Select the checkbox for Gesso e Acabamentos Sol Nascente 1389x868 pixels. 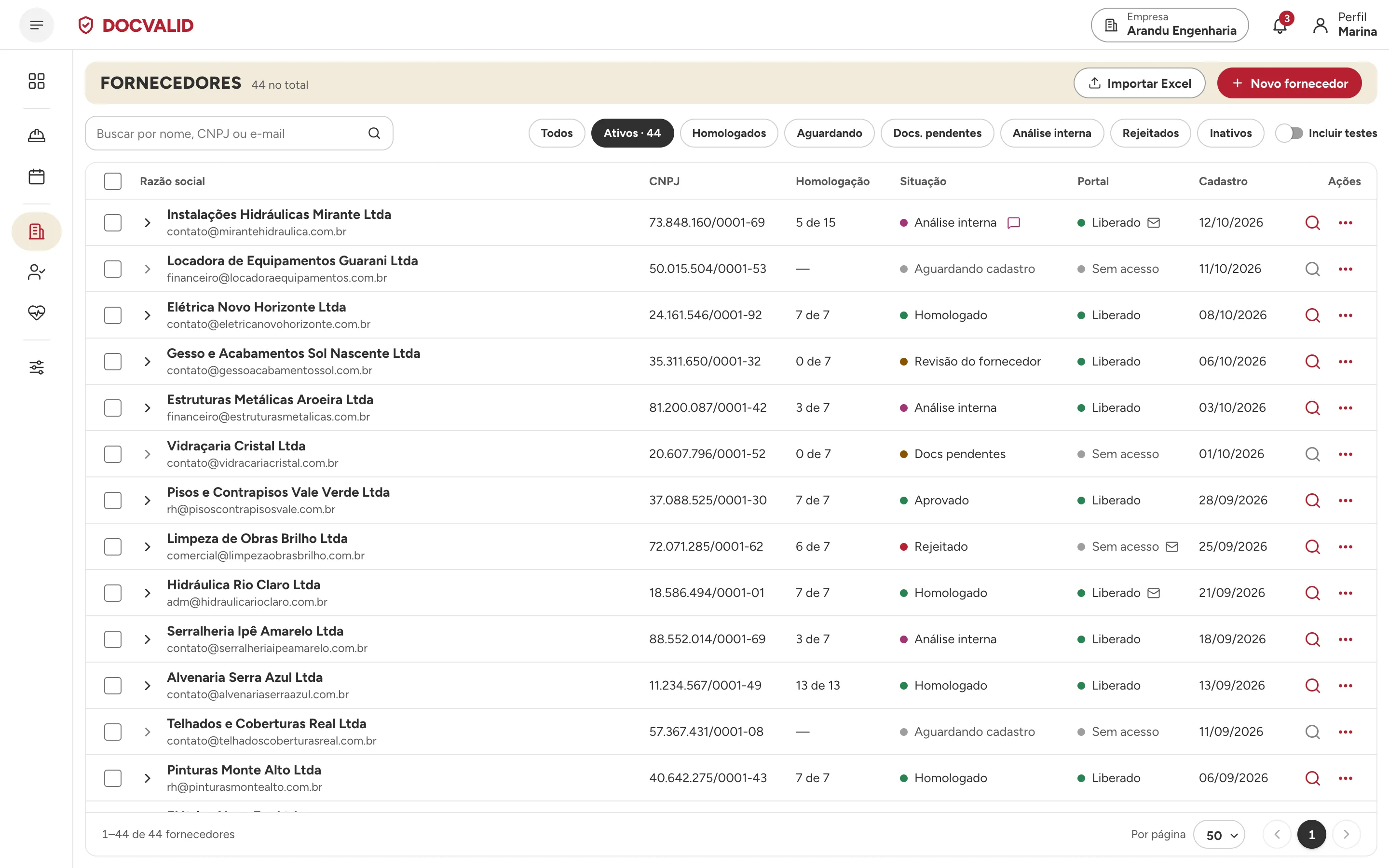(x=113, y=362)
